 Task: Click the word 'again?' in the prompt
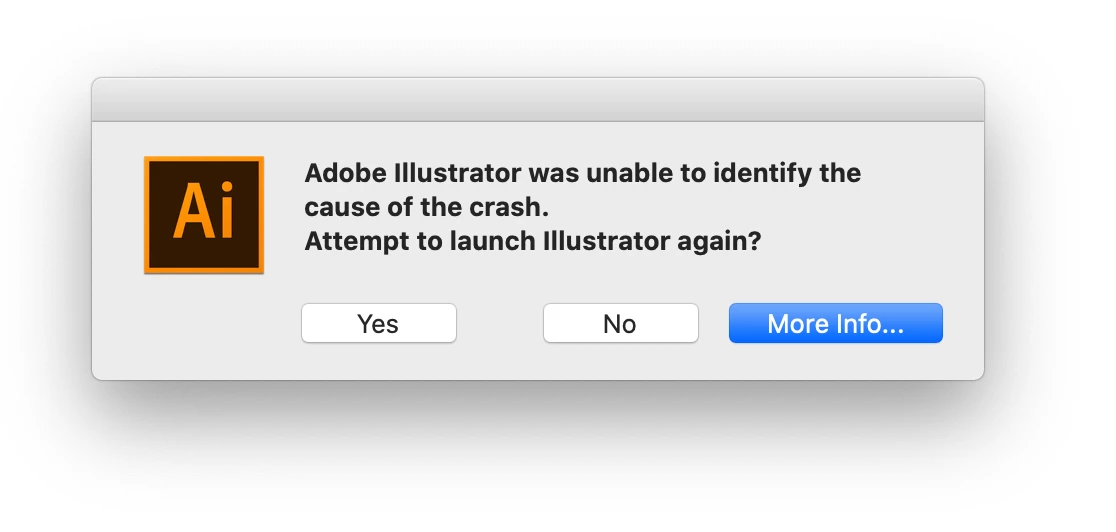pyautogui.click(x=717, y=243)
